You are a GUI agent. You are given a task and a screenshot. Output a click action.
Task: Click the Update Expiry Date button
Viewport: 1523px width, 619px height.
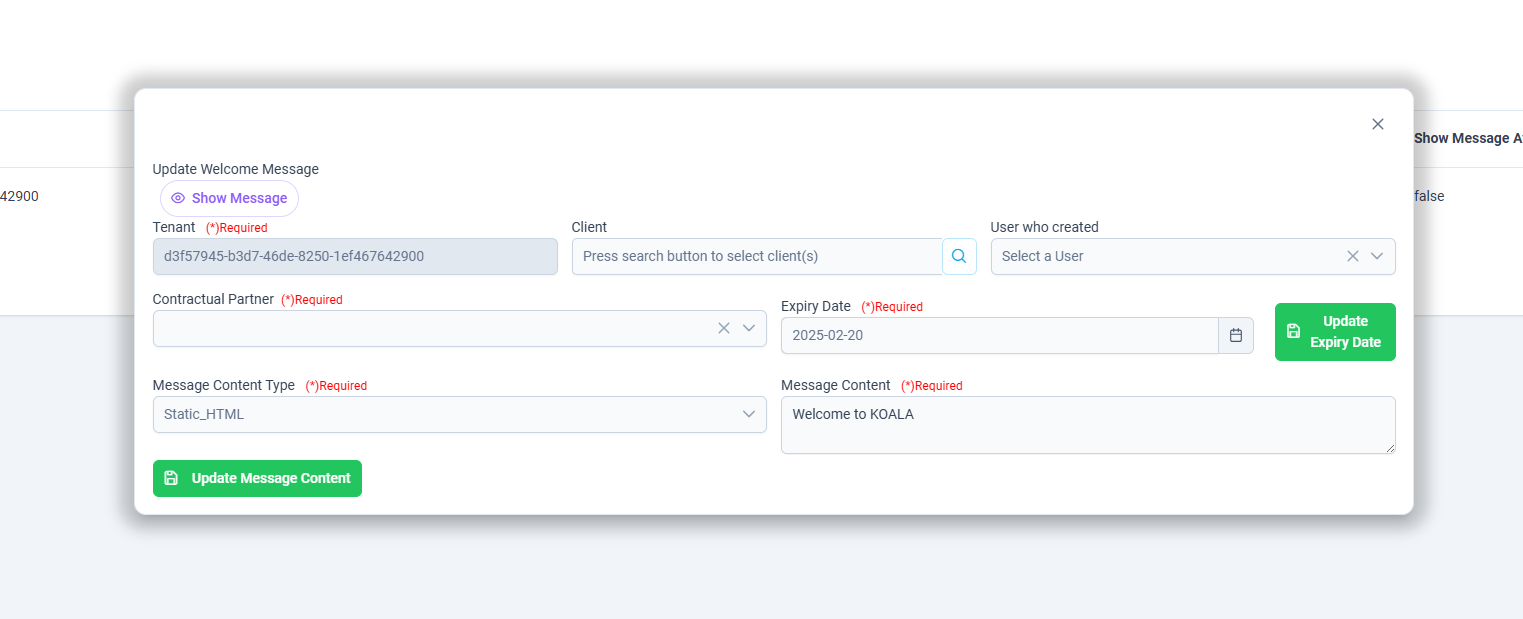[1335, 332]
